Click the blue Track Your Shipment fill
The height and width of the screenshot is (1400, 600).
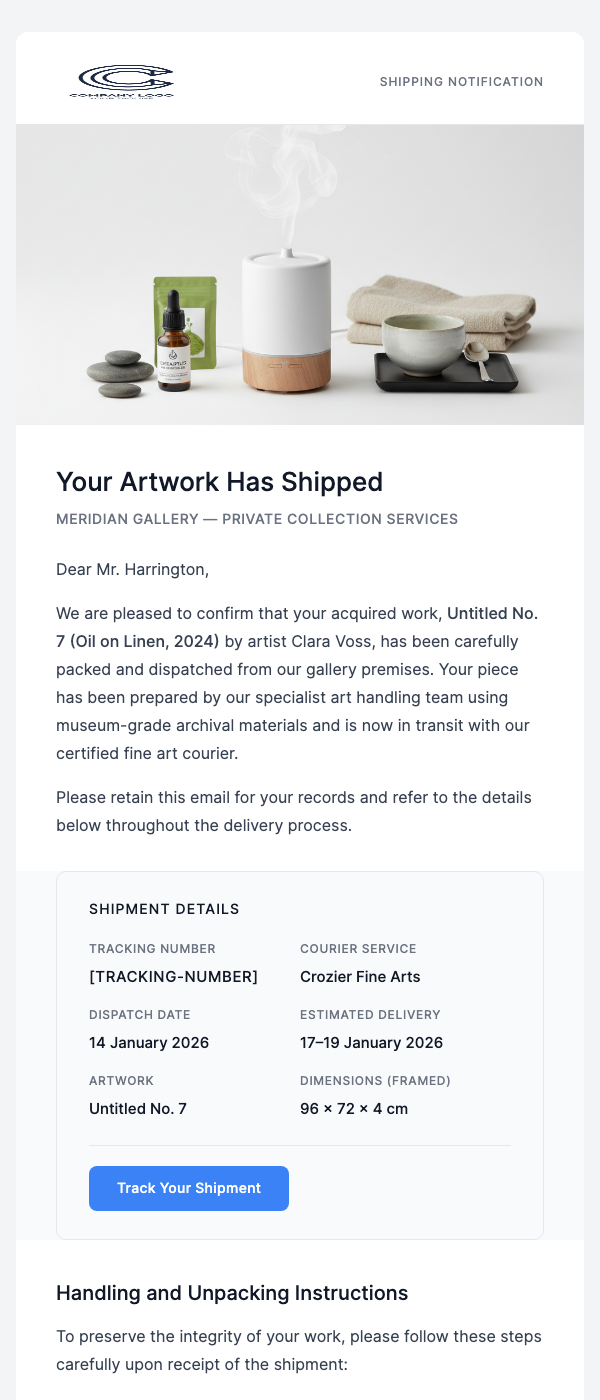click(x=188, y=1188)
